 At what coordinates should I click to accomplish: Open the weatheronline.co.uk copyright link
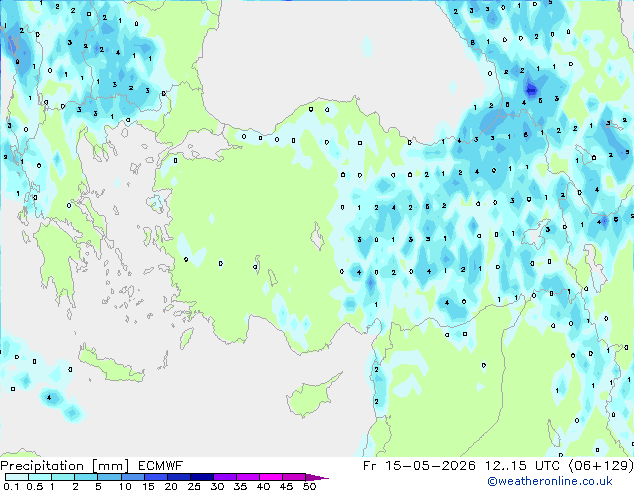[550, 481]
